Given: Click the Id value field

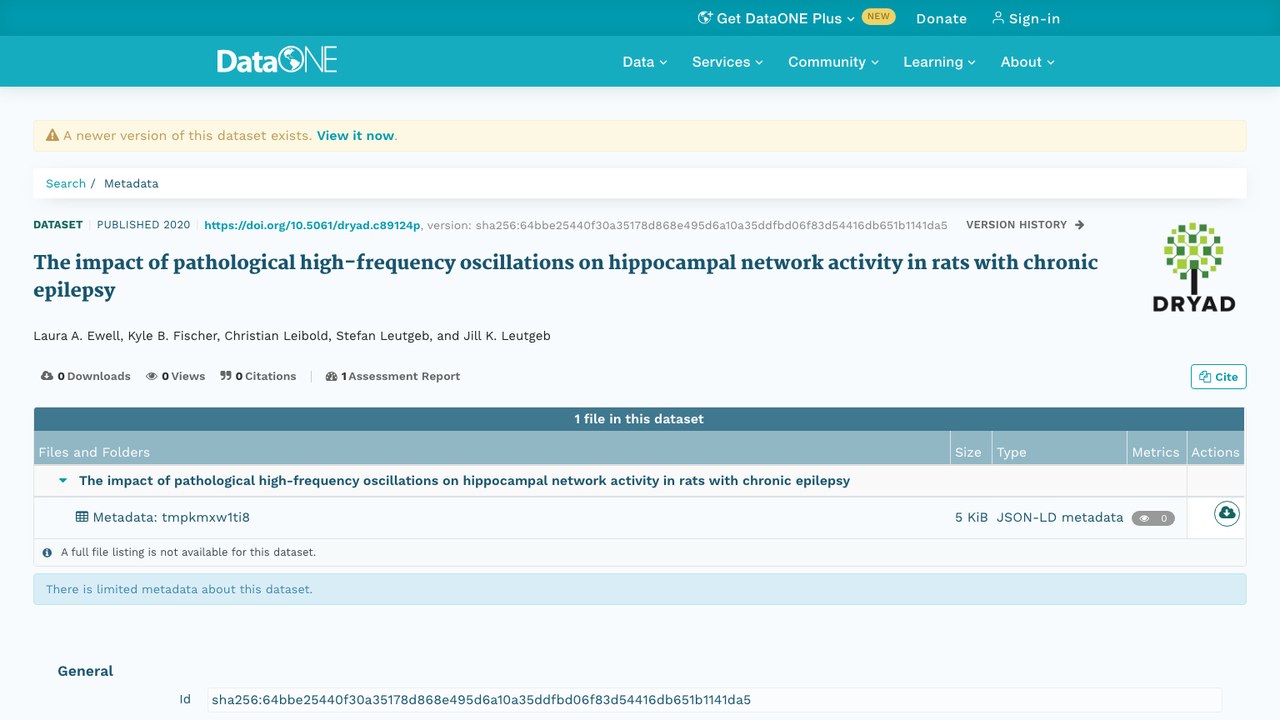Looking at the screenshot, I should [715, 700].
